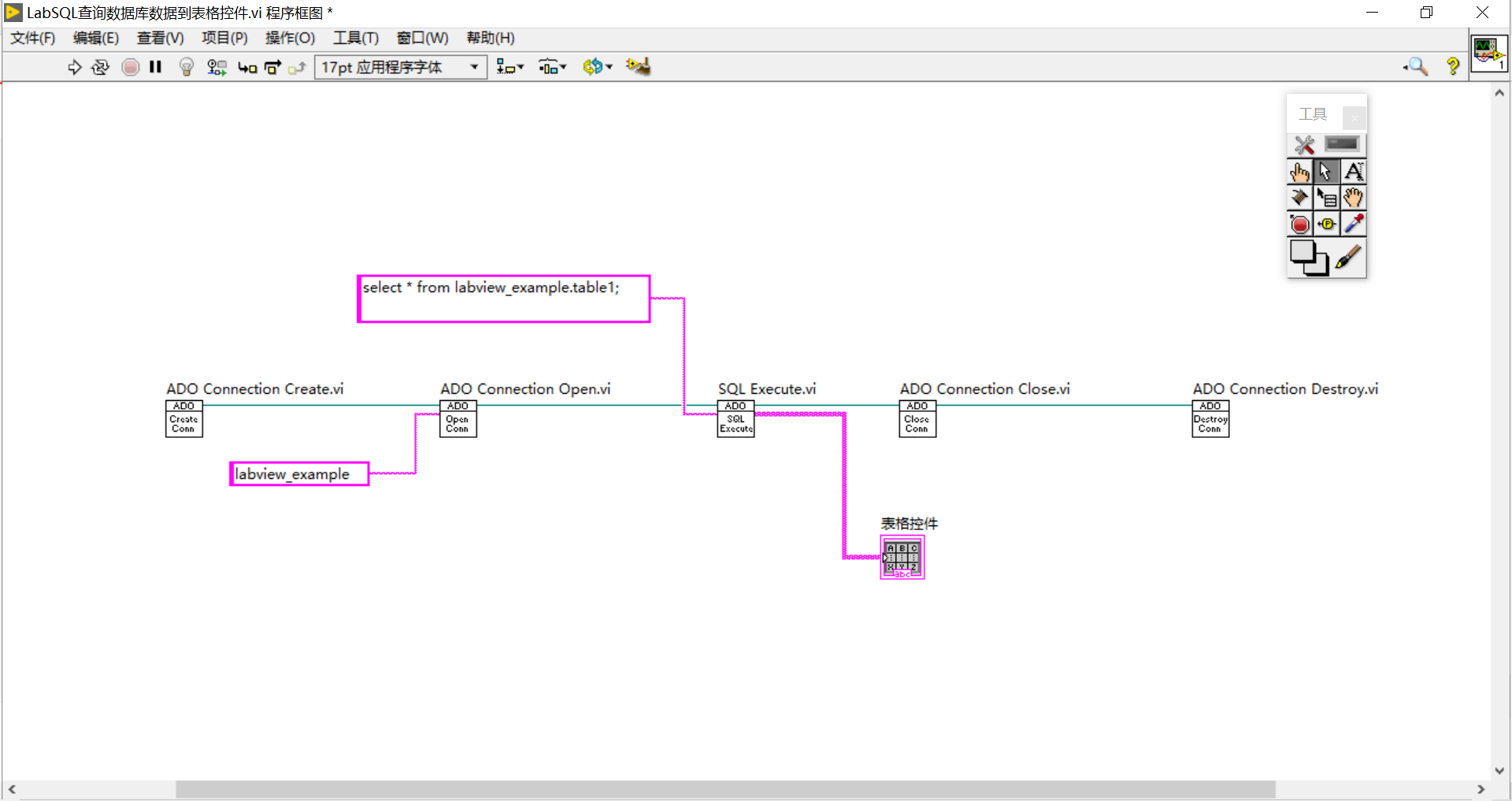Select the Connect Wire spool tool
This screenshot has width=1512, height=801.
point(1299,198)
